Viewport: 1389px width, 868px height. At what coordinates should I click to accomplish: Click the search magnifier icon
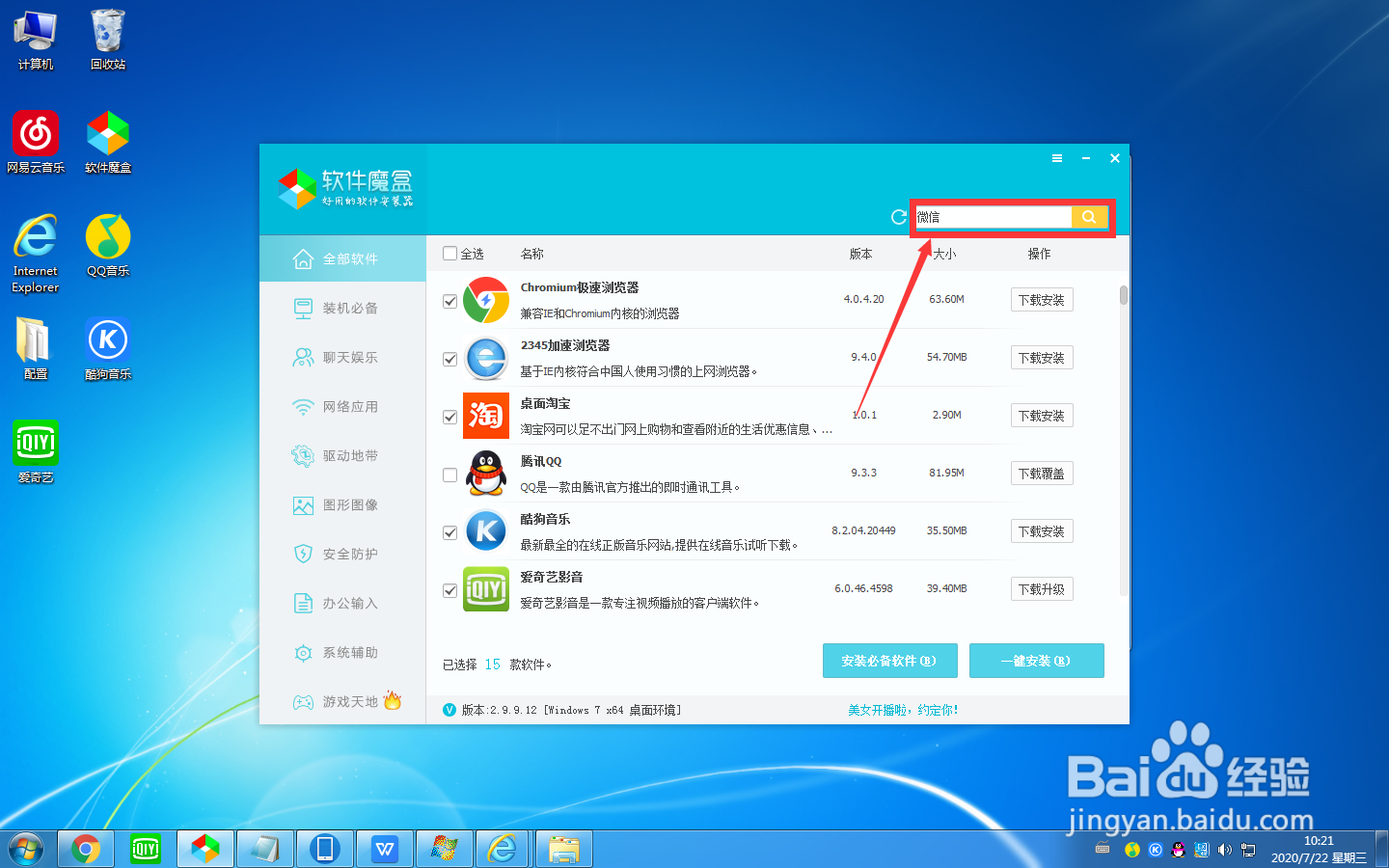coord(1089,217)
